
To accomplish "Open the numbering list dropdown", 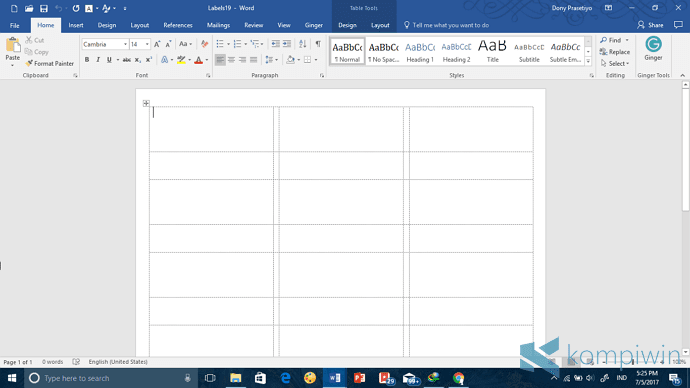I will coord(246,44).
